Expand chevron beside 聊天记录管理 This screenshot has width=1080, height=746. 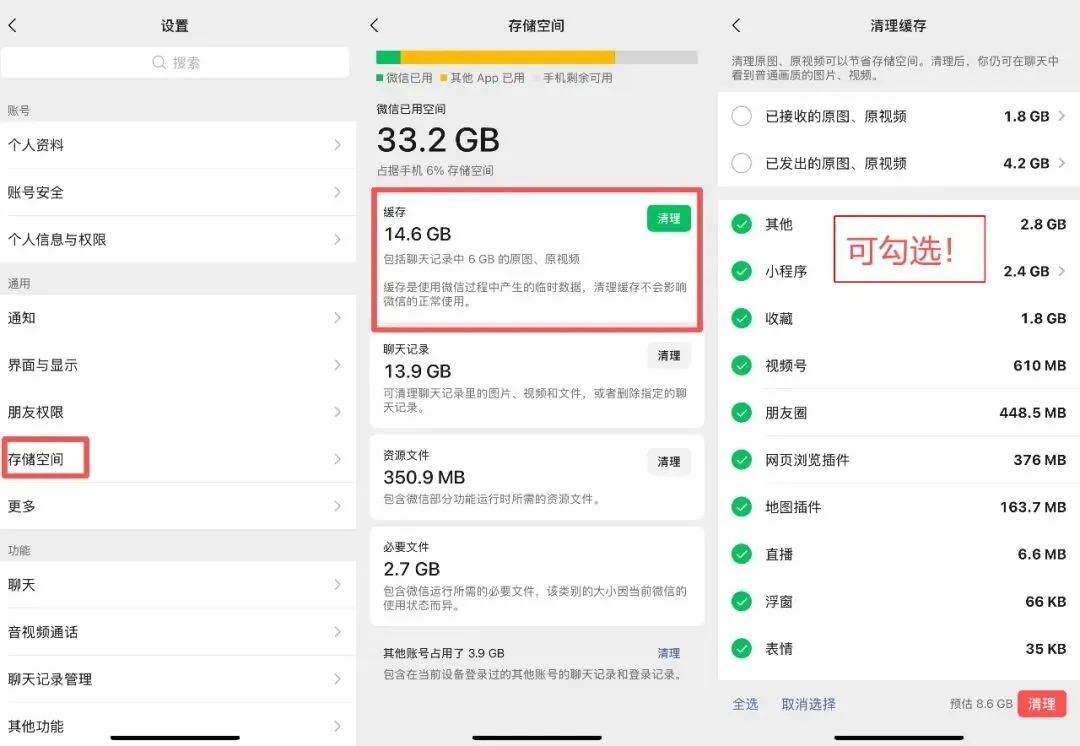(x=338, y=679)
